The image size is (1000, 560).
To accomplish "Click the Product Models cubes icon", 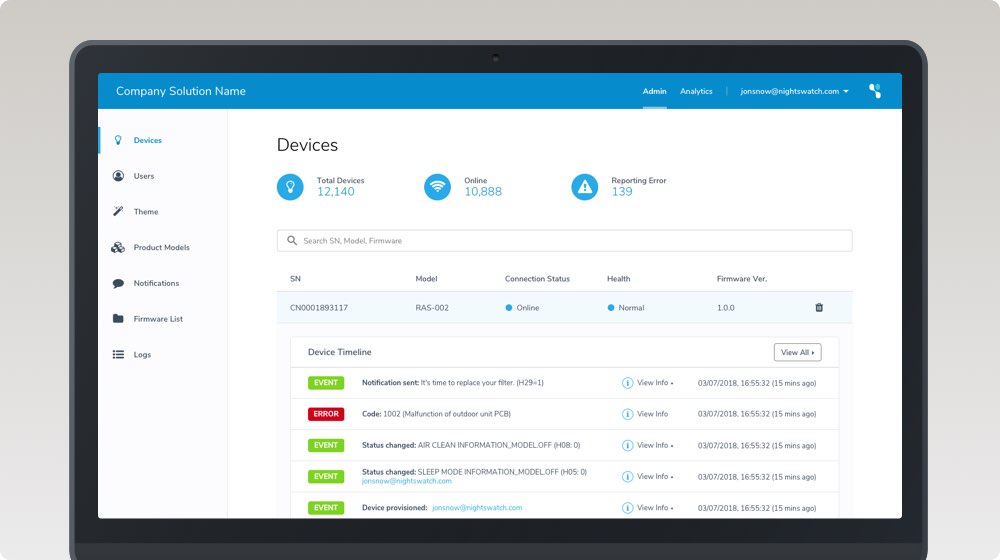I will [118, 248].
